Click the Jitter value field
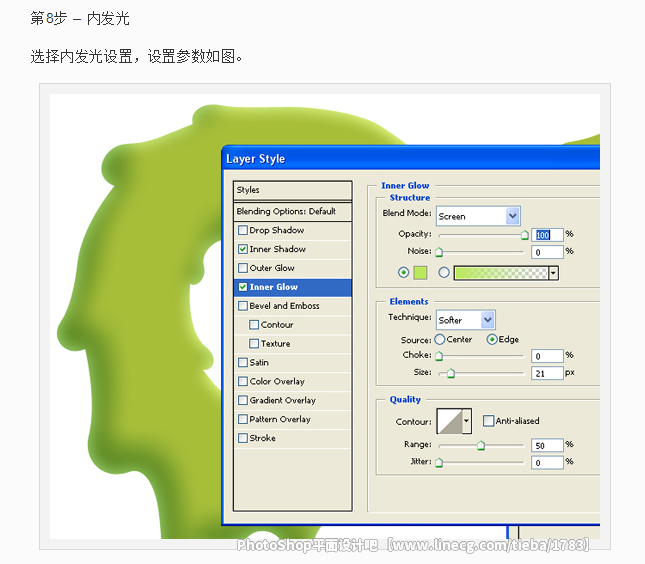 pyautogui.click(x=547, y=462)
